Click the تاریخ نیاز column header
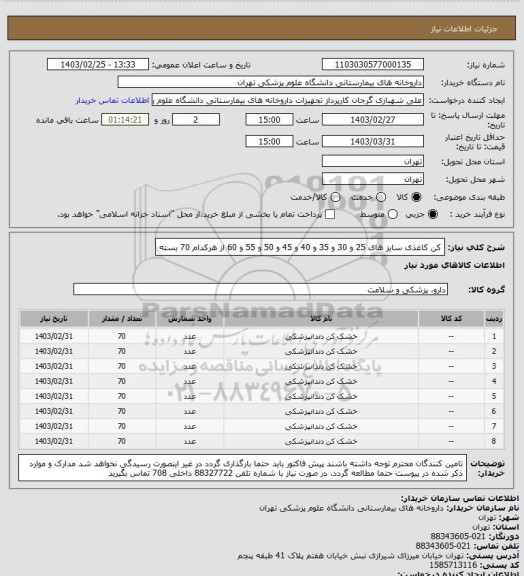 (54, 319)
